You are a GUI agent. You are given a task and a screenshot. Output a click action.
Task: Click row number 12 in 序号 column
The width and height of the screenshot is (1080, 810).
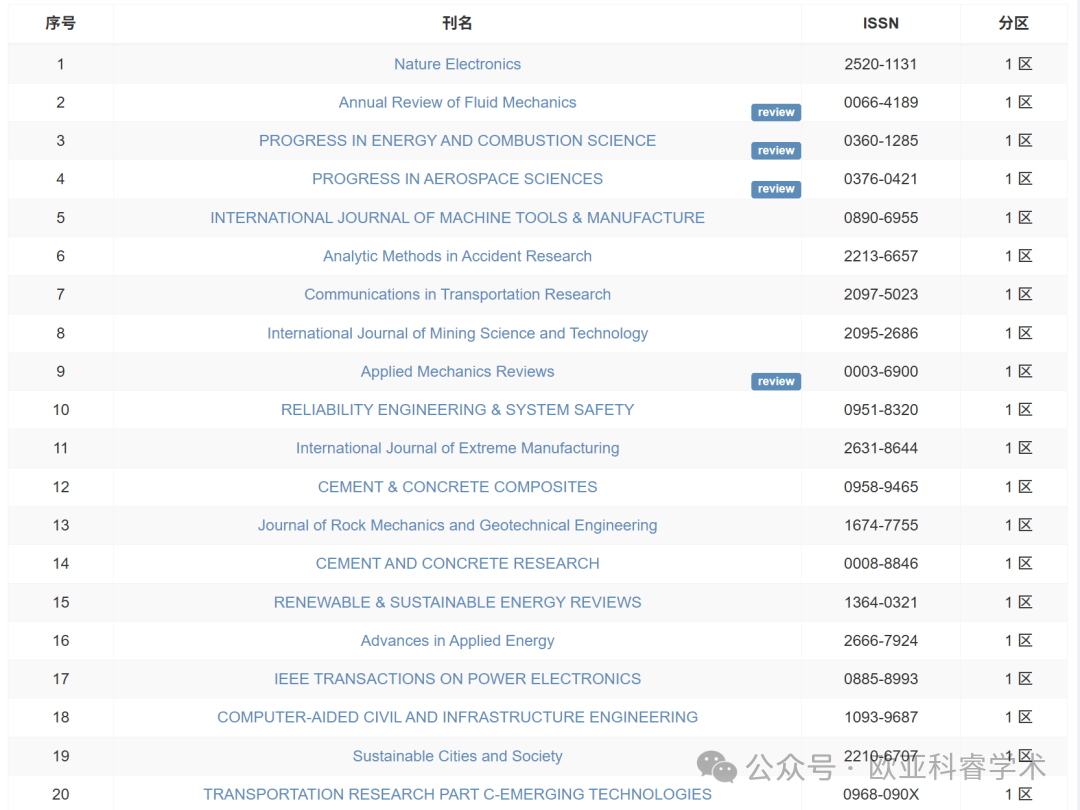[61, 487]
